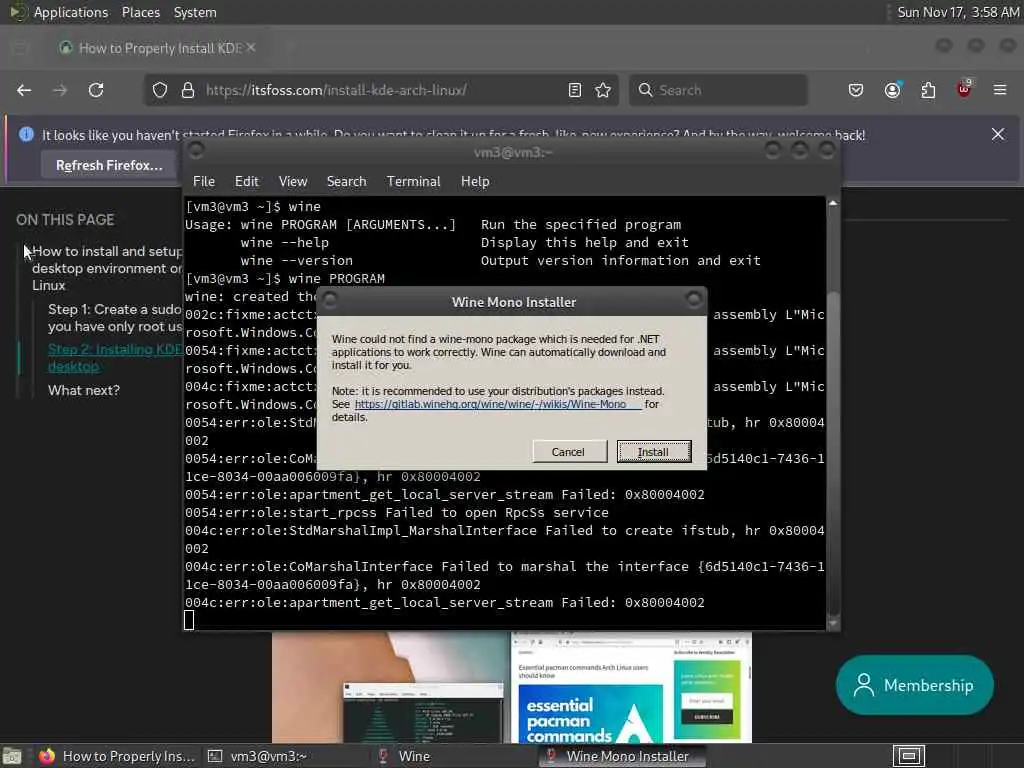This screenshot has width=1024, height=768.
Task: Go back in Firefox
Action: (x=24, y=90)
